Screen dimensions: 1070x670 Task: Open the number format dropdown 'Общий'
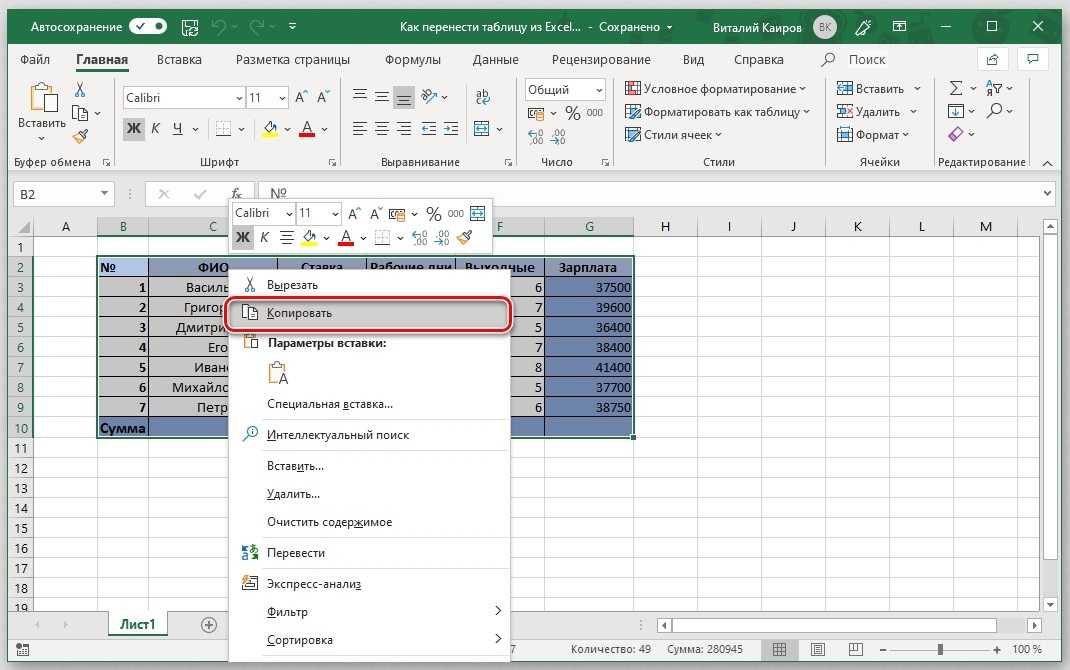[597, 90]
